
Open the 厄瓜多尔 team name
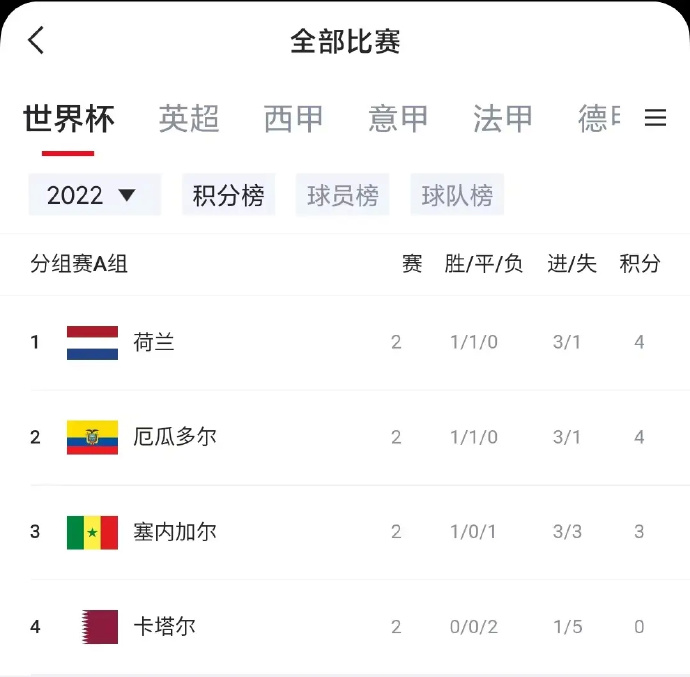tap(175, 437)
